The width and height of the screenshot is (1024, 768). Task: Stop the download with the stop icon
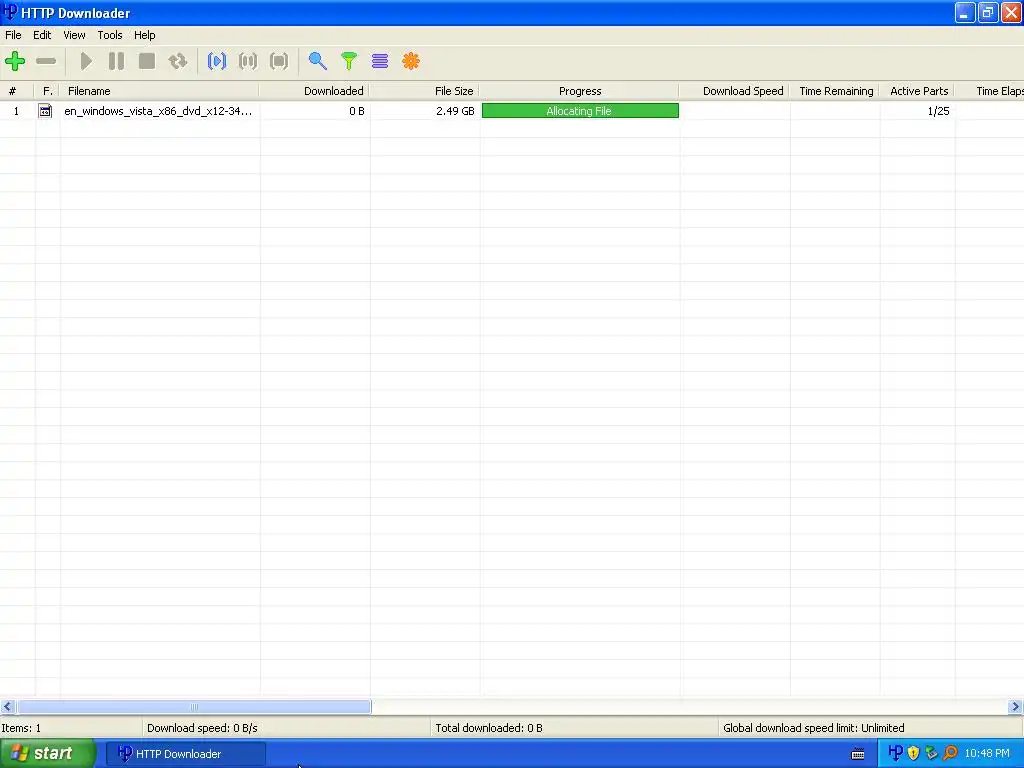147,61
